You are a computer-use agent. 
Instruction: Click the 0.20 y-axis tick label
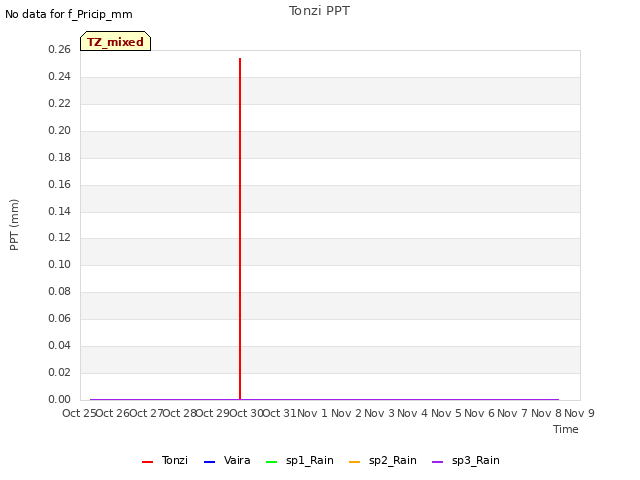pos(59,130)
